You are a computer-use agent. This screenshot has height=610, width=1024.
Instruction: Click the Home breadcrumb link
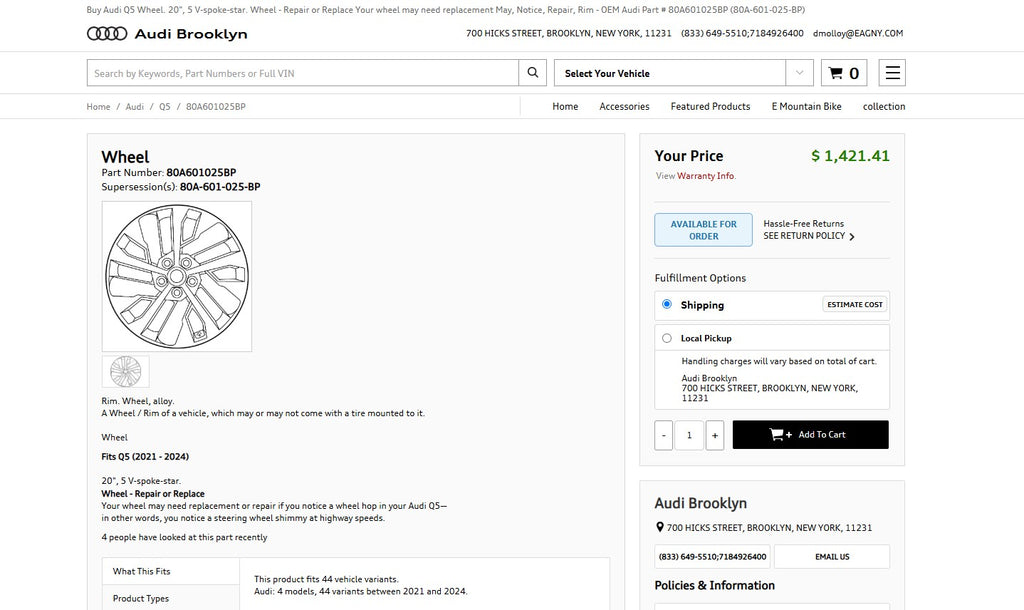click(x=99, y=106)
